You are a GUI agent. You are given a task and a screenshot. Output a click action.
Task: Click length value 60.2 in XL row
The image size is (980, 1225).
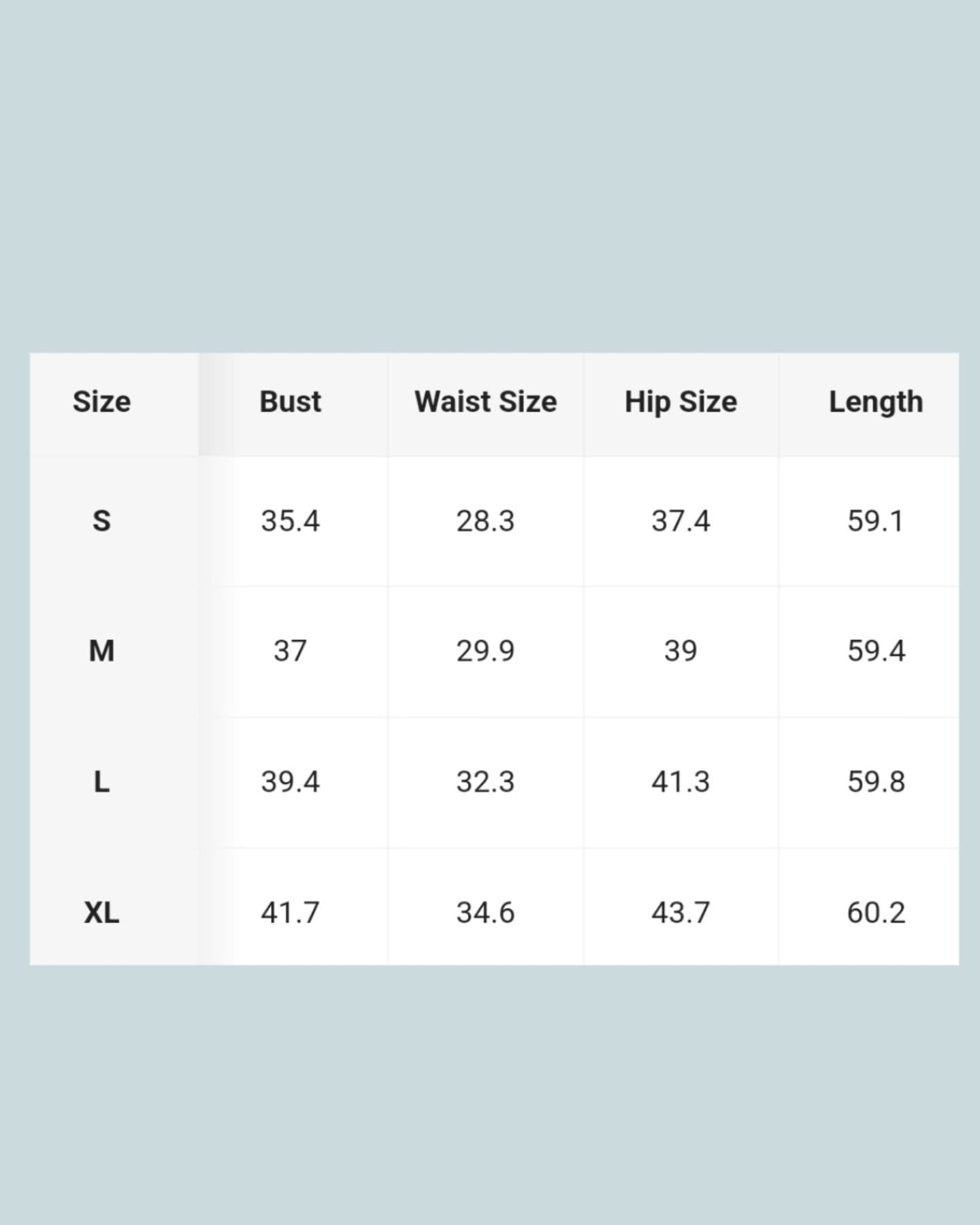875,913
